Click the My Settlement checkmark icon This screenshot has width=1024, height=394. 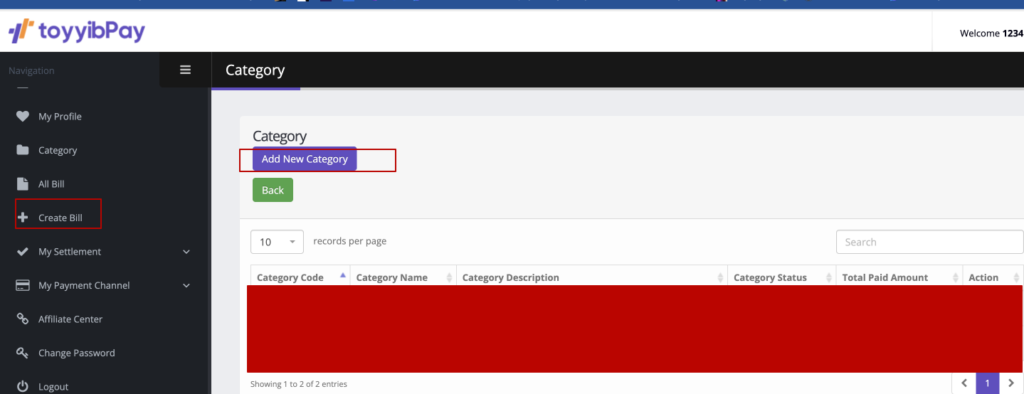[x=23, y=252]
